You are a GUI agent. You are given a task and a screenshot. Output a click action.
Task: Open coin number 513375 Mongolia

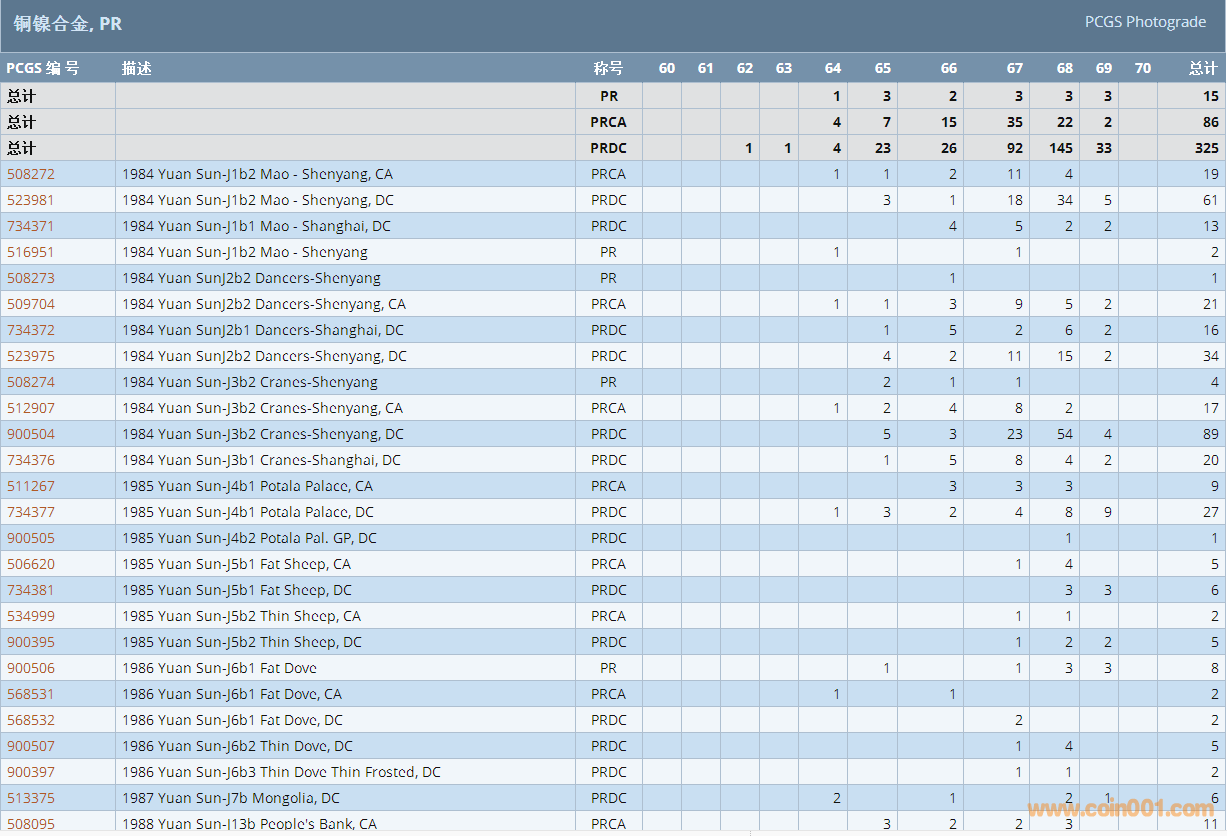click(x=31, y=798)
